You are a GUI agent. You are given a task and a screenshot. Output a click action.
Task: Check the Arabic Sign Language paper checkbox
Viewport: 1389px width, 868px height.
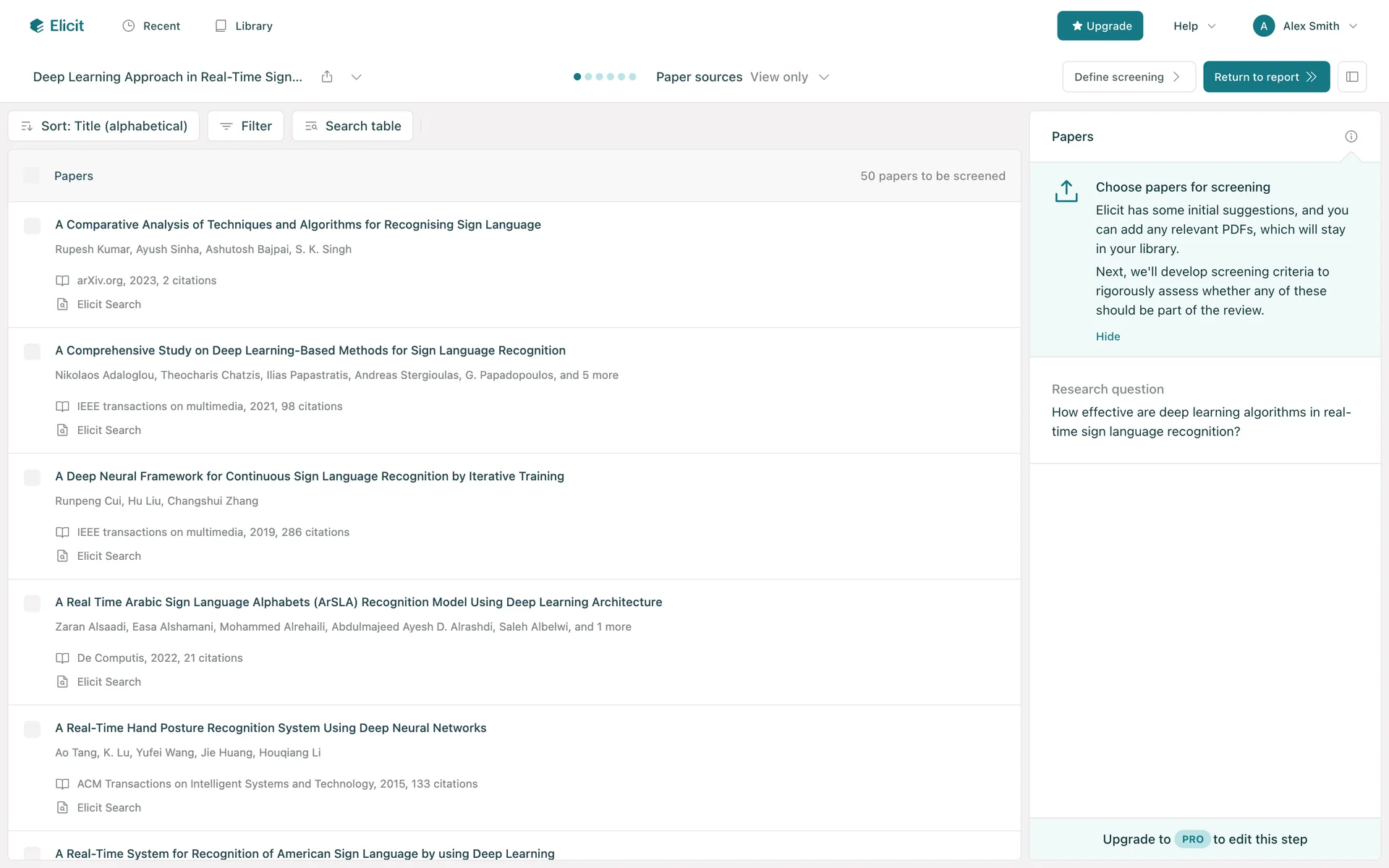click(x=32, y=603)
